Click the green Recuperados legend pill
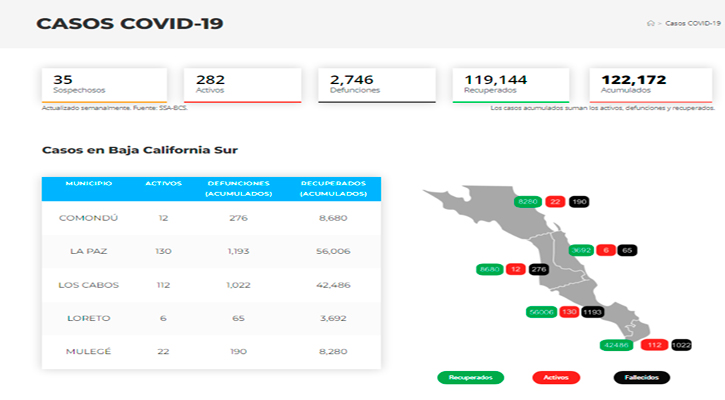The width and height of the screenshot is (725, 400). (471, 378)
